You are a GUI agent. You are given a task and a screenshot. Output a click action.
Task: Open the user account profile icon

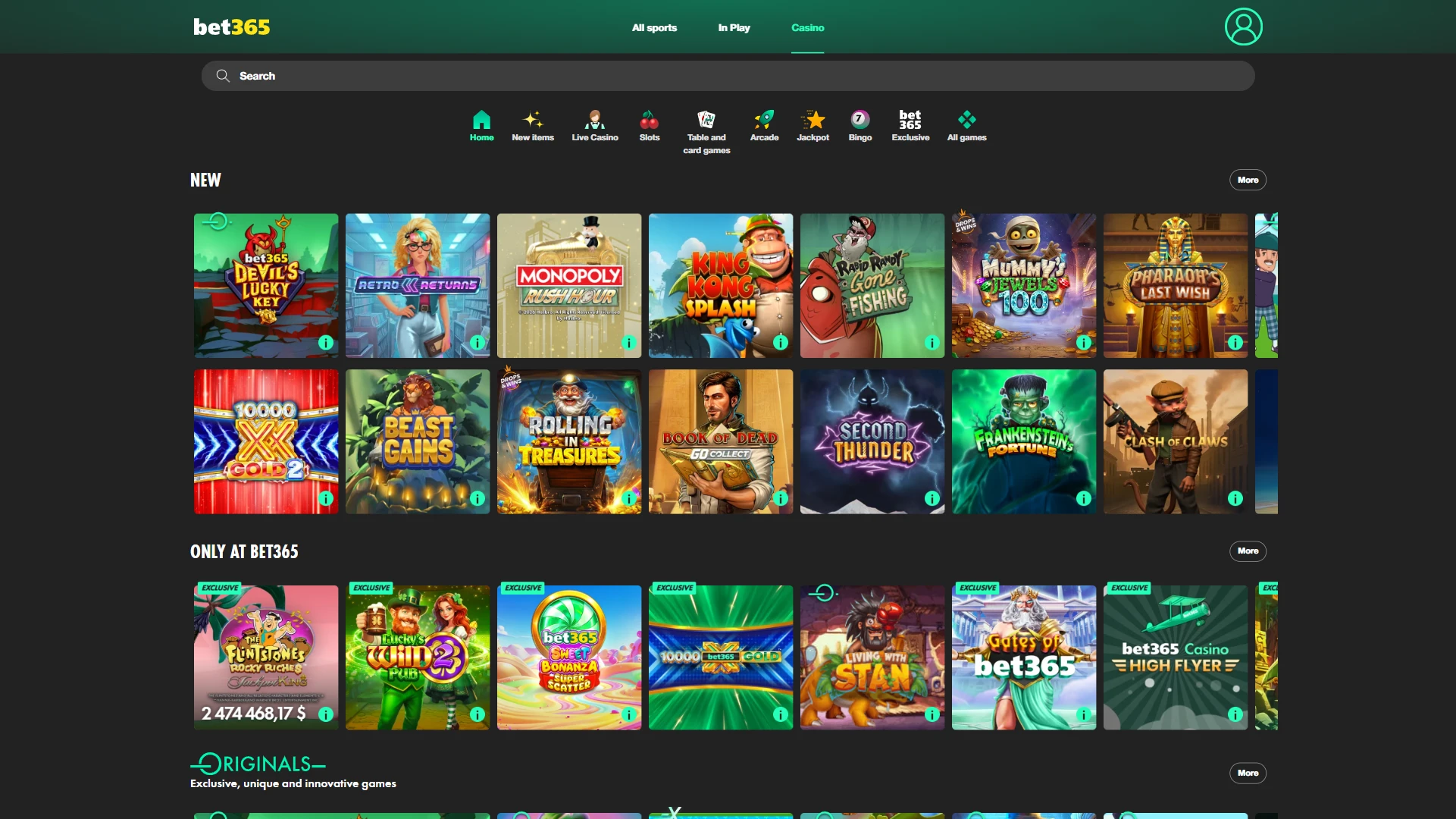pyautogui.click(x=1243, y=27)
